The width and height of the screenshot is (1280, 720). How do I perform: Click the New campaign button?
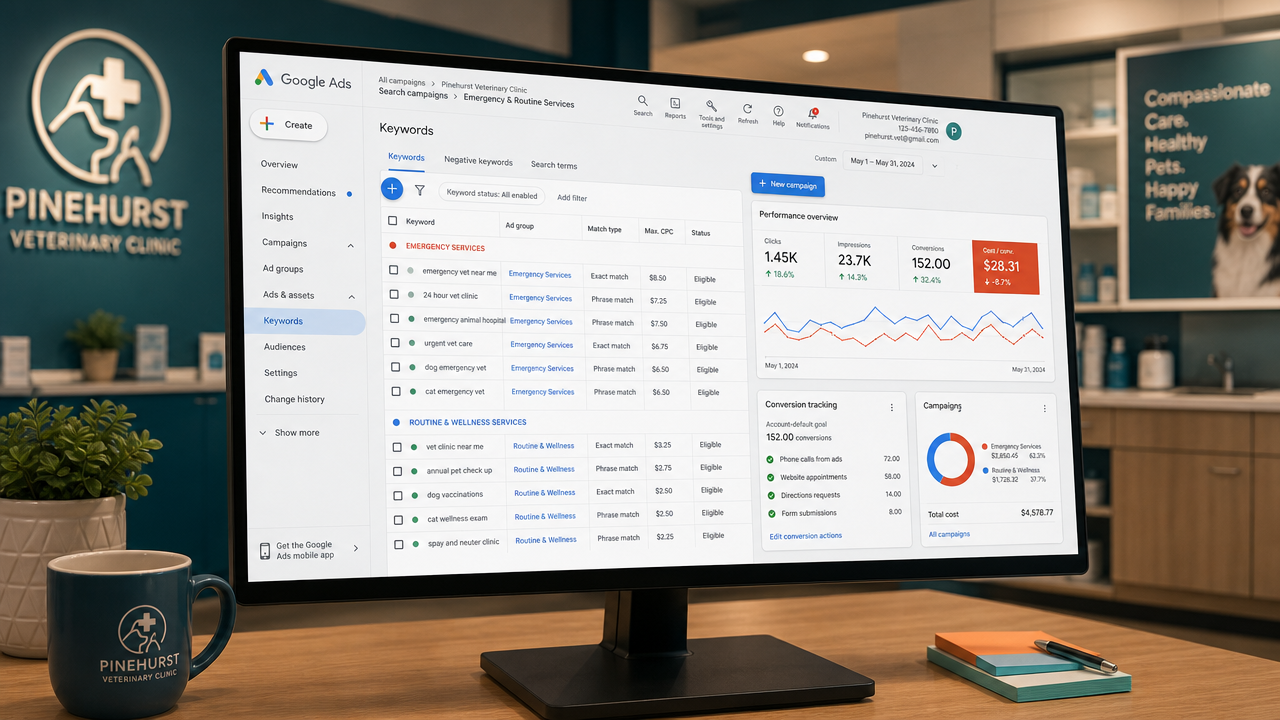coord(787,185)
